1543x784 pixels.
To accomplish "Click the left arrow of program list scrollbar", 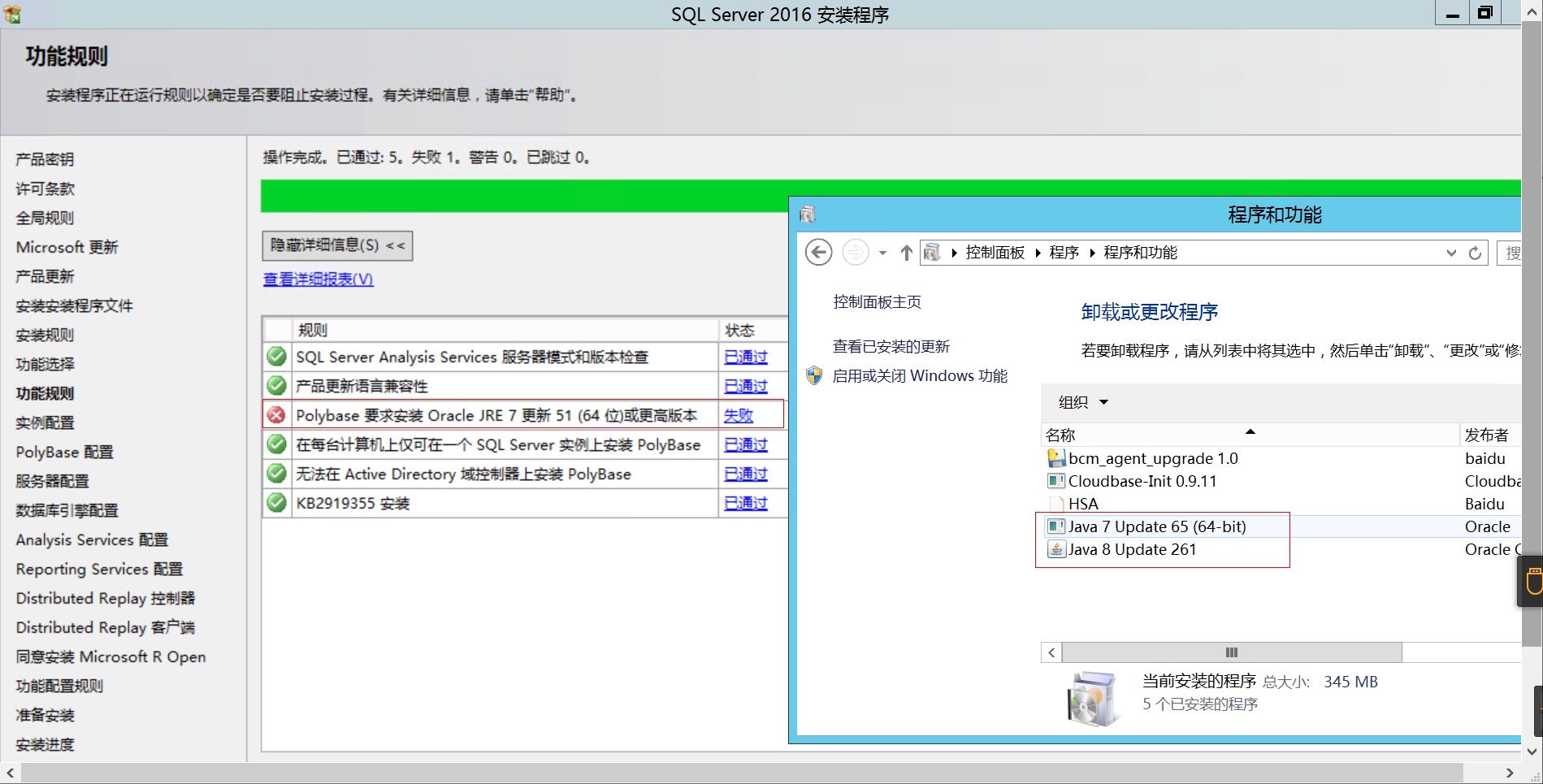I will (1051, 652).
